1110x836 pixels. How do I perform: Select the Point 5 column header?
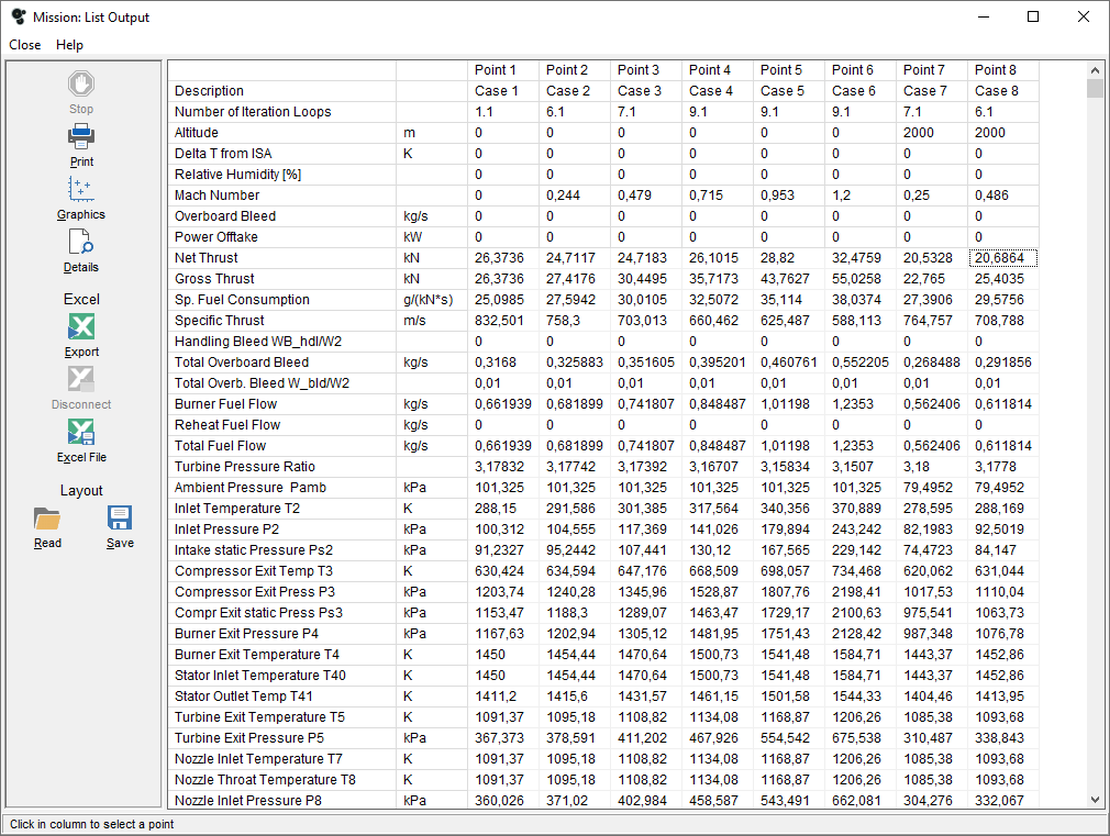pos(781,70)
